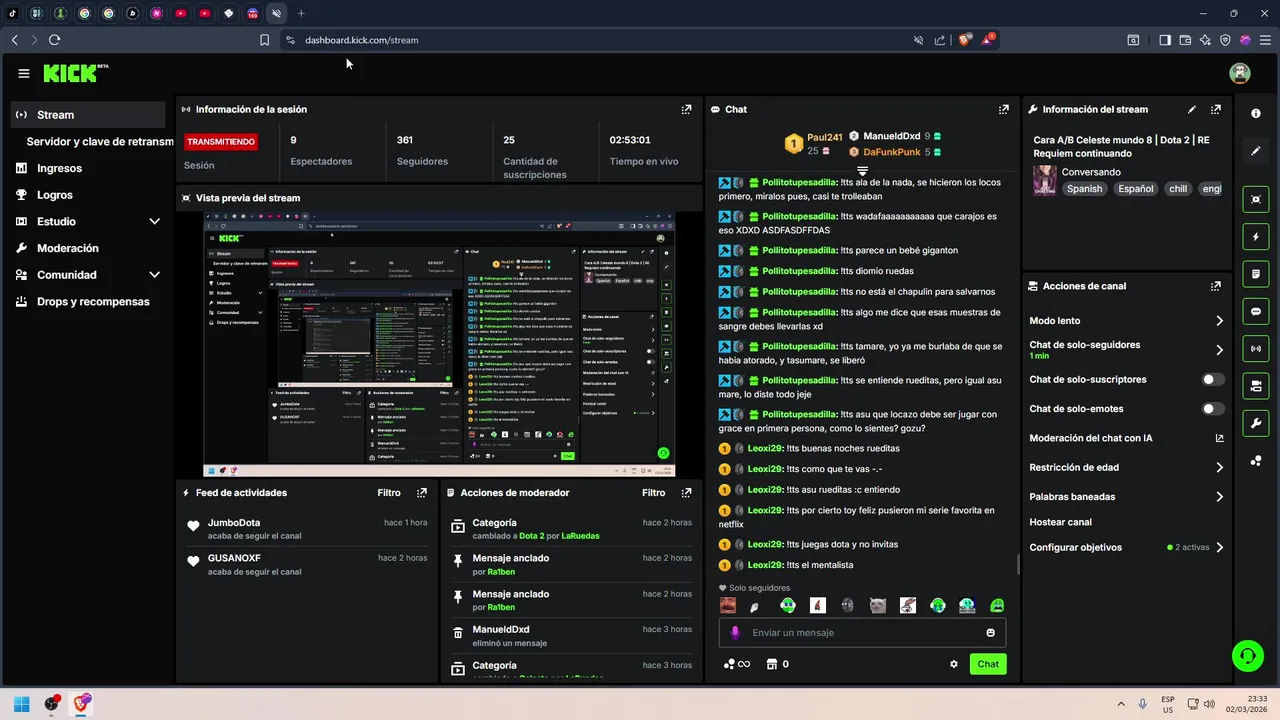Click the channel points infinity icon
Screen dimensions: 1280x720
pyautogui.click(x=736, y=664)
